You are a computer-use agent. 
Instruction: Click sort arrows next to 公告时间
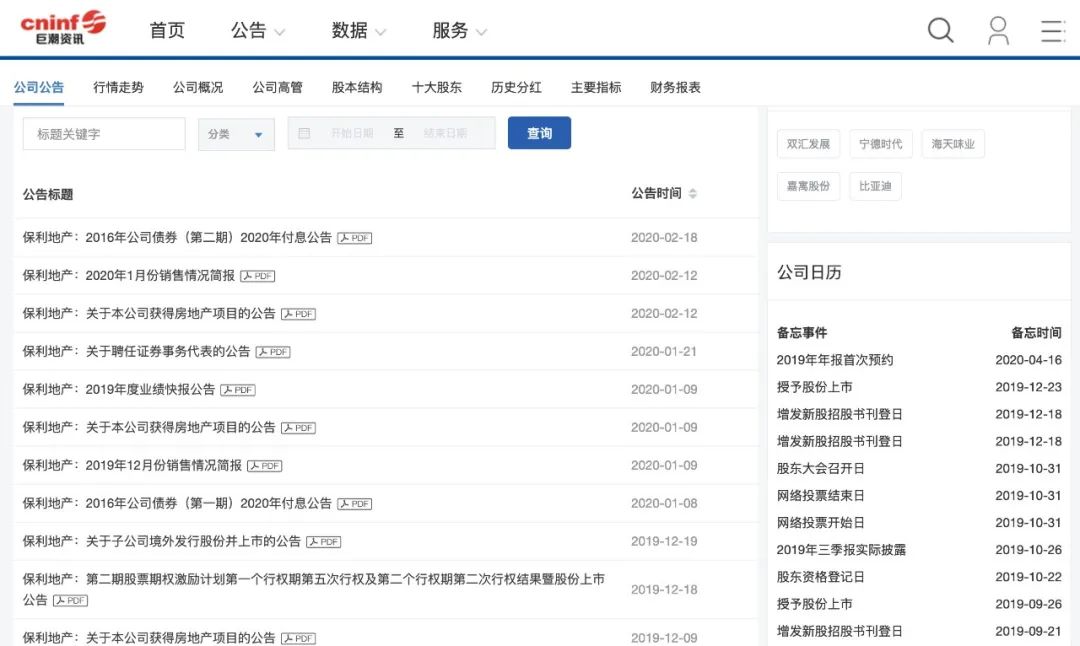(692, 193)
